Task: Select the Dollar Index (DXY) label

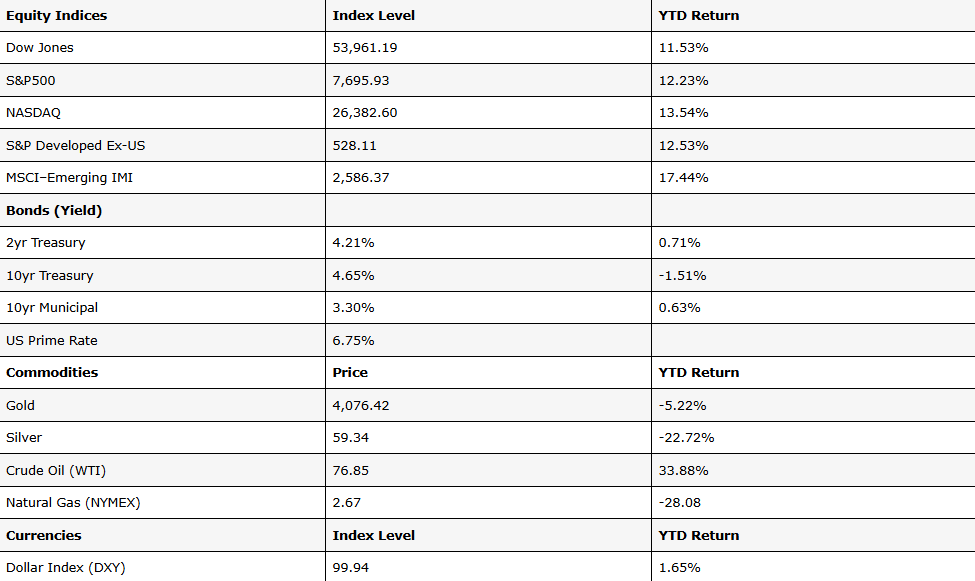Action: point(66,568)
